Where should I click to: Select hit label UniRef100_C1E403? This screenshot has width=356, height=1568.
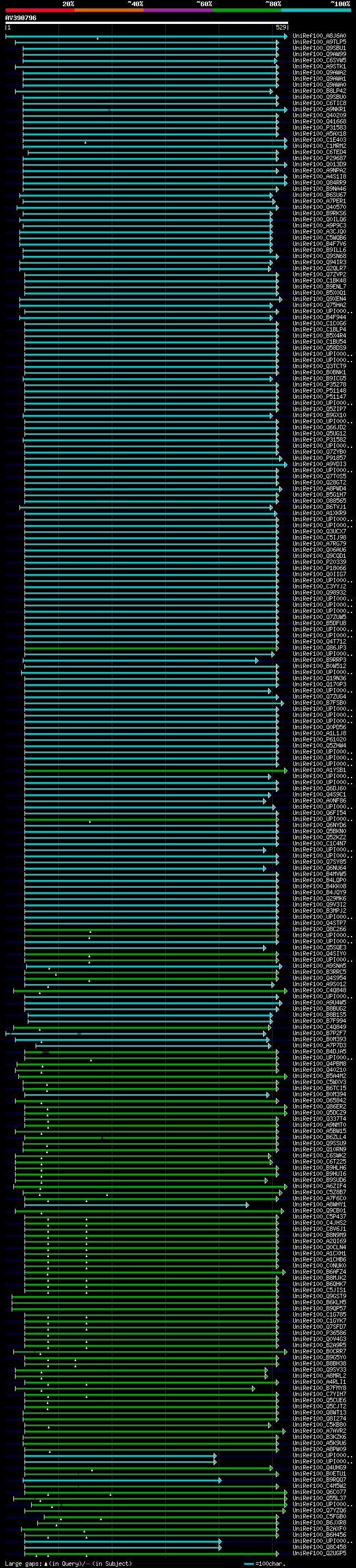319,140
